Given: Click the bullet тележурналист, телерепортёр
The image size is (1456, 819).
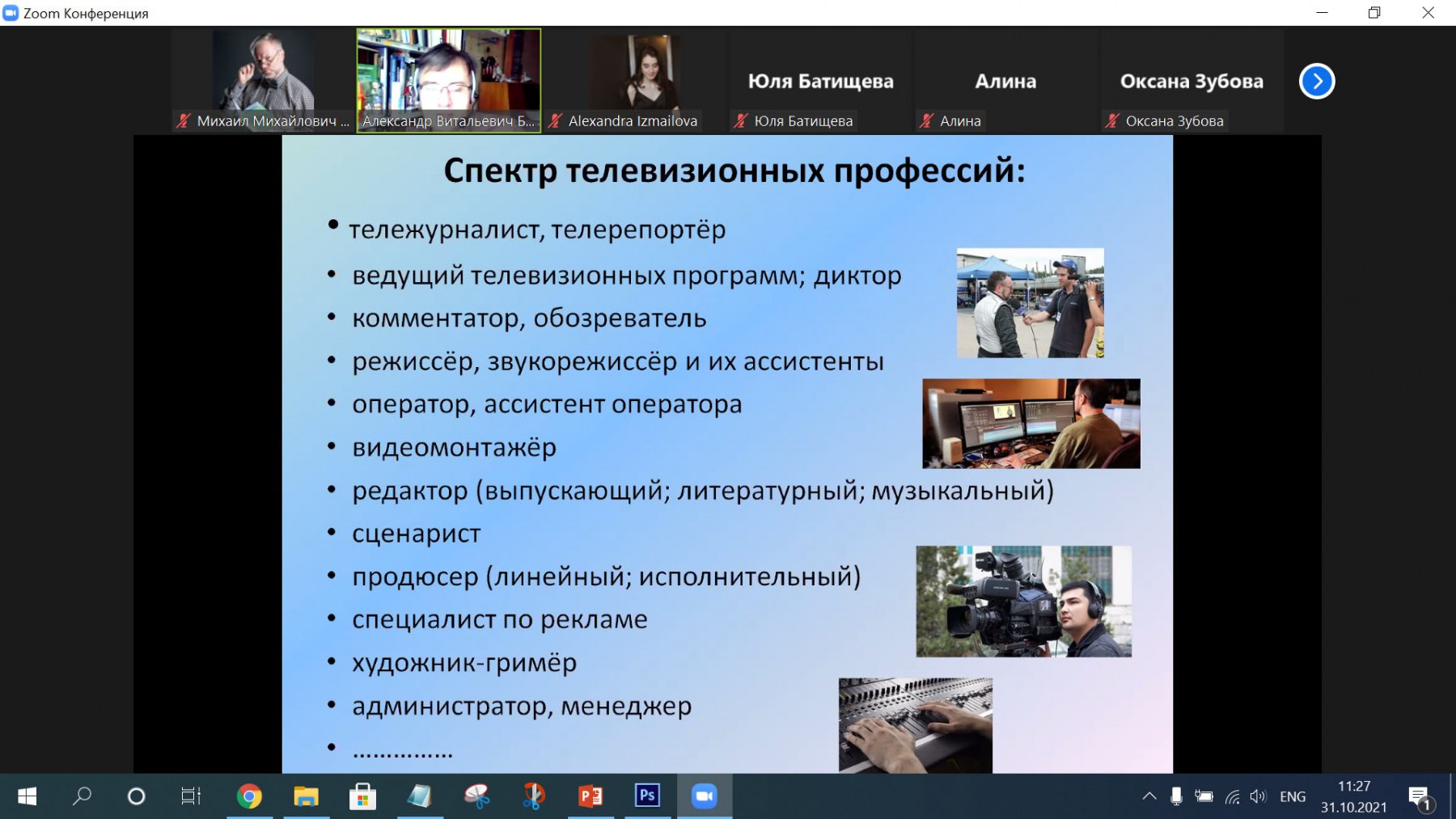Looking at the screenshot, I should coord(537,230).
